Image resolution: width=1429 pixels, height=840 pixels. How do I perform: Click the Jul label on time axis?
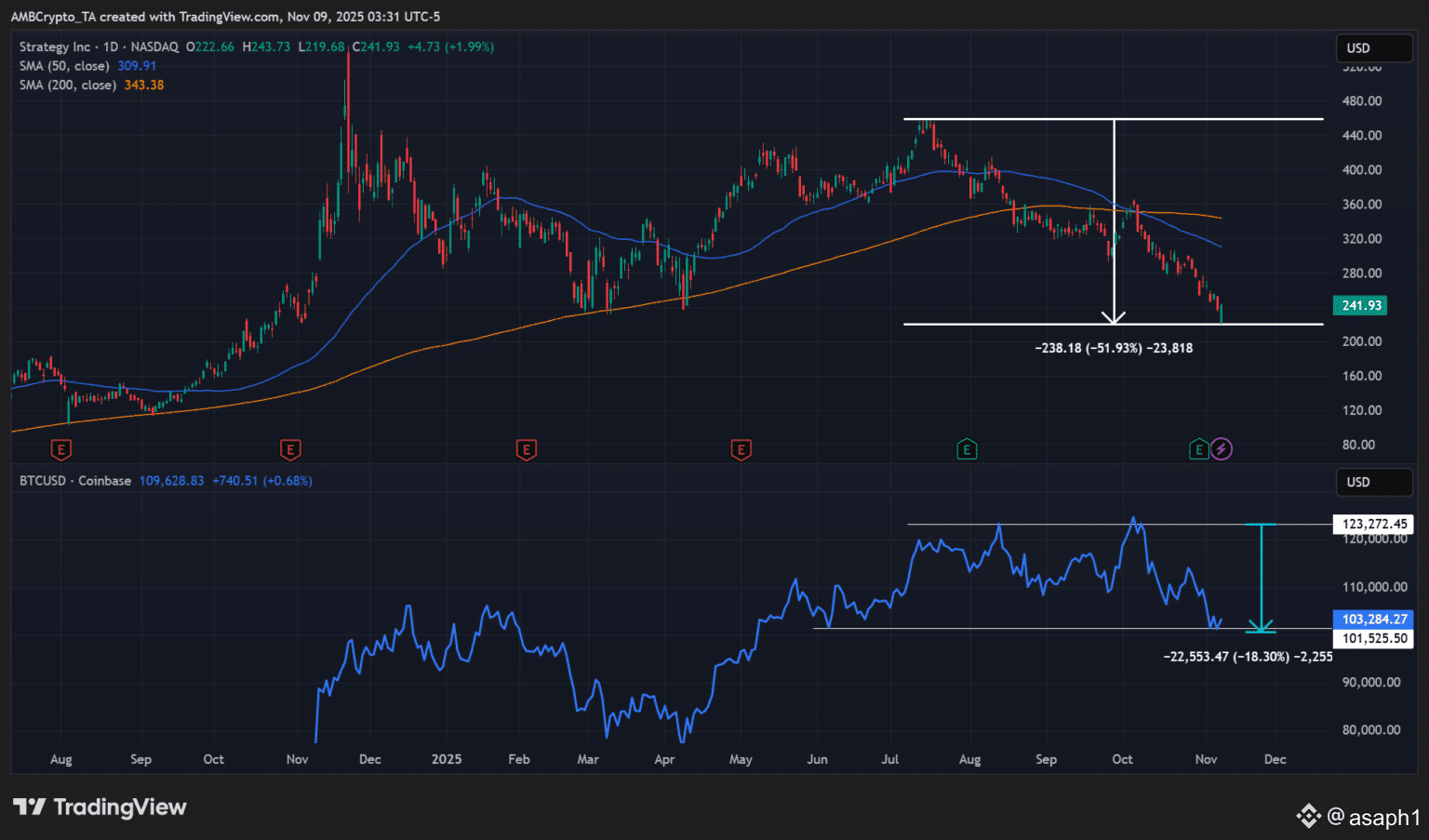point(890,759)
